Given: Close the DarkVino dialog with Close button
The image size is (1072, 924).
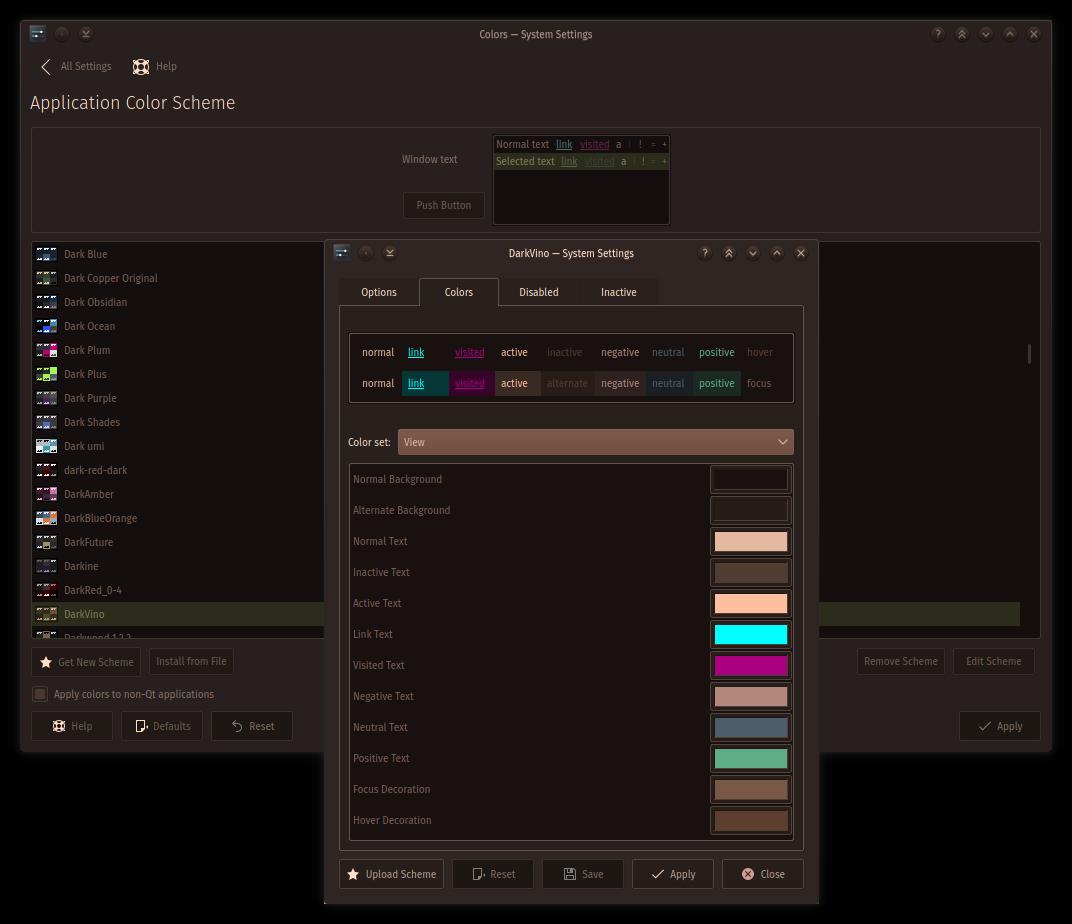Looking at the screenshot, I should 763,874.
